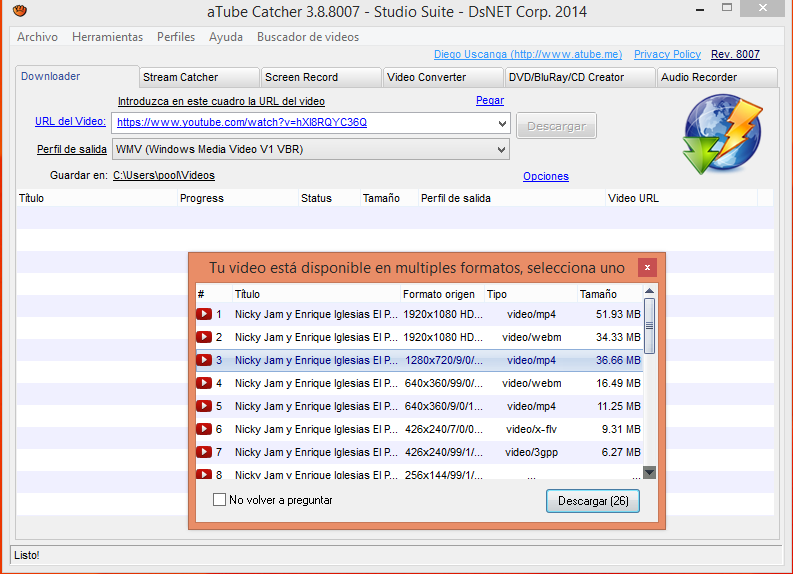This screenshot has height=574, width=793.
Task: Sort dialog list by Formato origen column
Action: pyautogui.click(x=442, y=294)
